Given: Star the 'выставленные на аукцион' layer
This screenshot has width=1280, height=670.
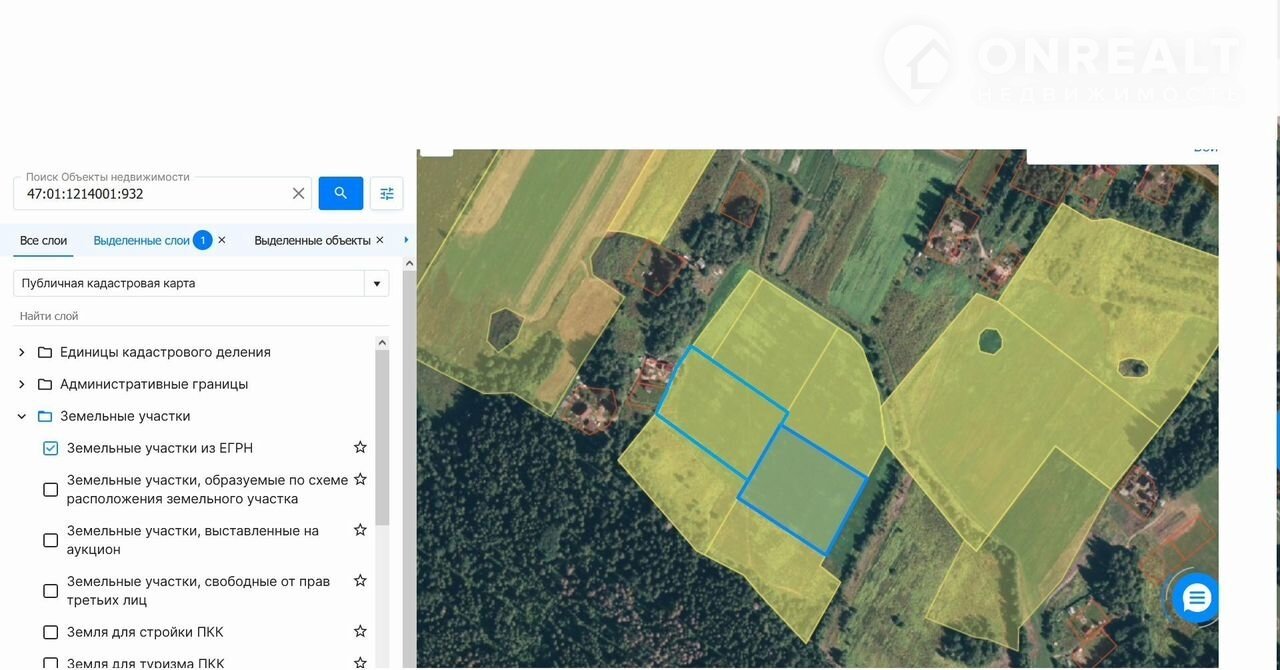Looking at the screenshot, I should [x=360, y=530].
